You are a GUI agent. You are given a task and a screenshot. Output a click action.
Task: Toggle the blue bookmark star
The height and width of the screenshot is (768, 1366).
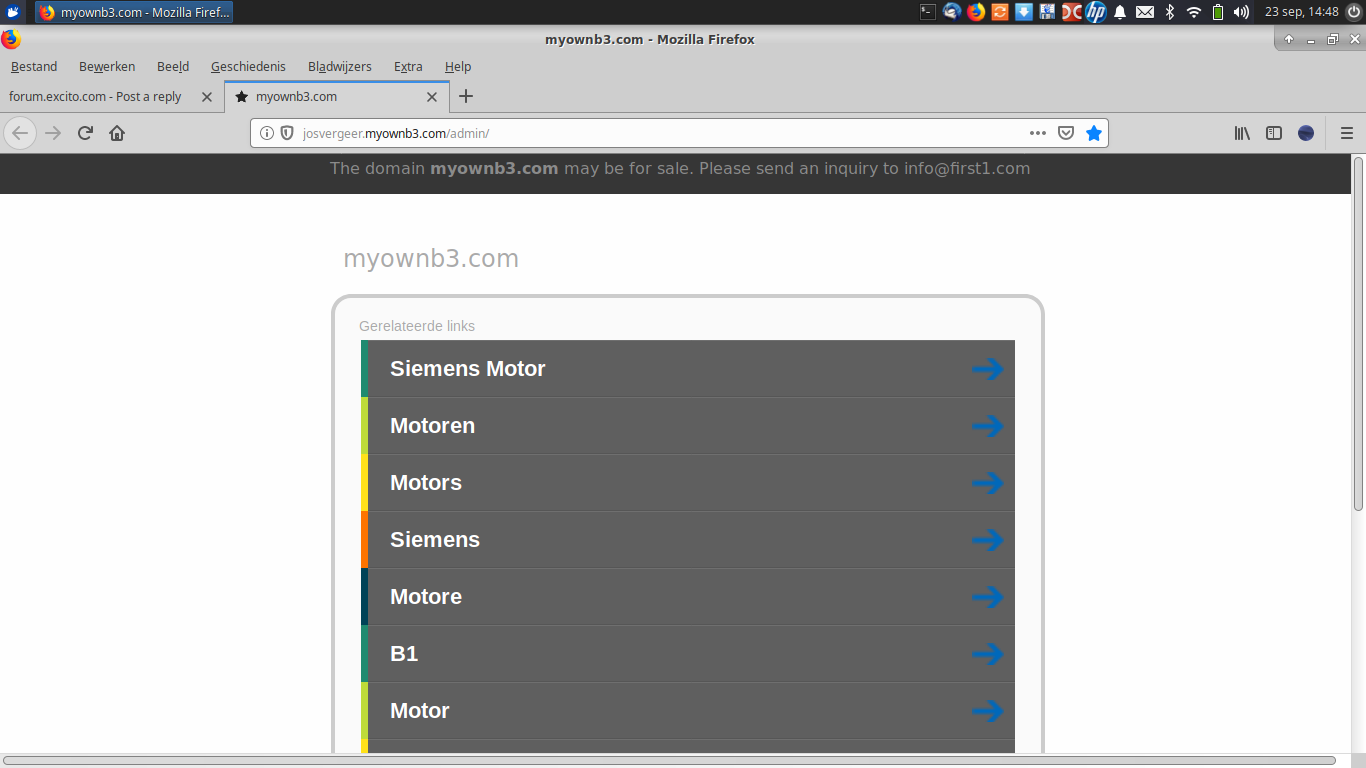pos(1094,133)
